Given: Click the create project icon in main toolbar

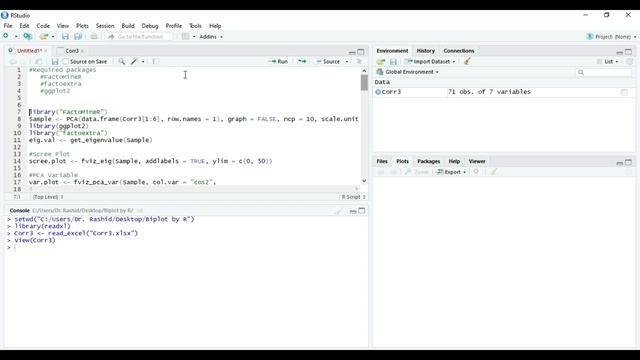Looking at the screenshot, I should [x=28, y=36].
